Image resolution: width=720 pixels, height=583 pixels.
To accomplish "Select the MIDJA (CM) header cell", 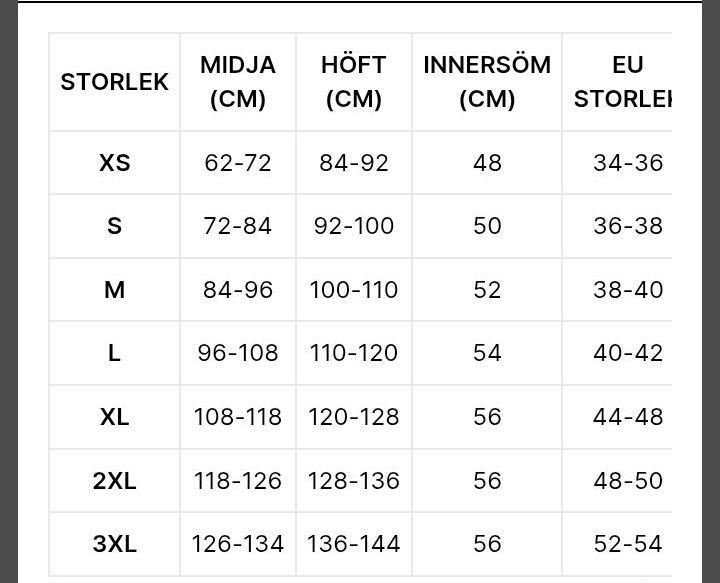I will pyautogui.click(x=238, y=82).
